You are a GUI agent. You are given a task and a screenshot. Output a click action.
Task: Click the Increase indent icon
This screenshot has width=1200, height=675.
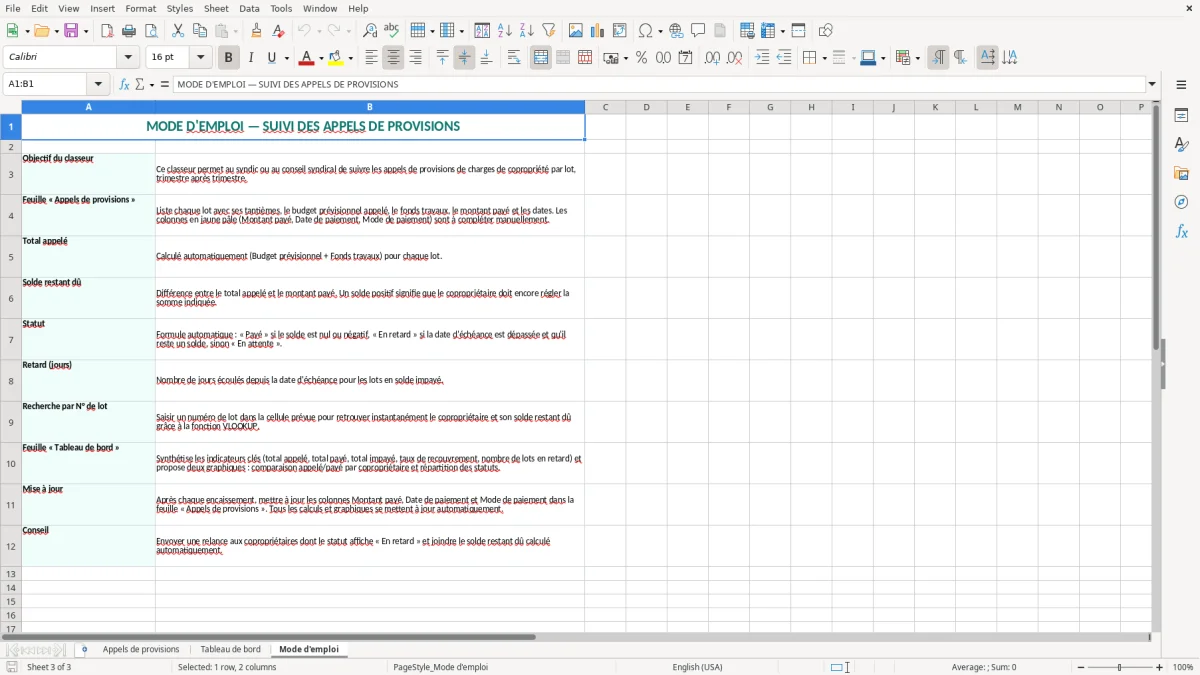tap(762, 58)
